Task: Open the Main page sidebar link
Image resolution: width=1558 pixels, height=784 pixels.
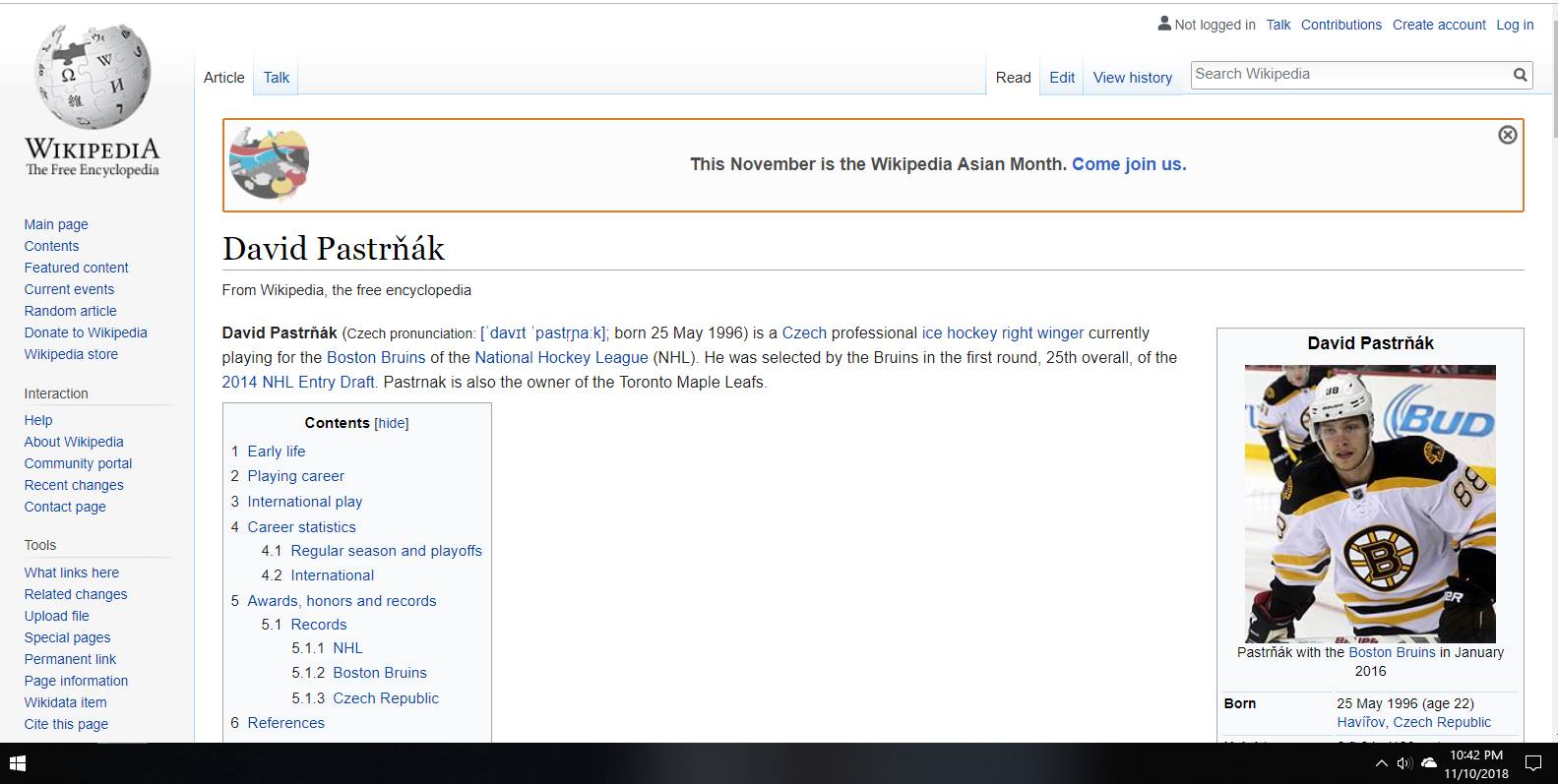Action: (x=56, y=224)
